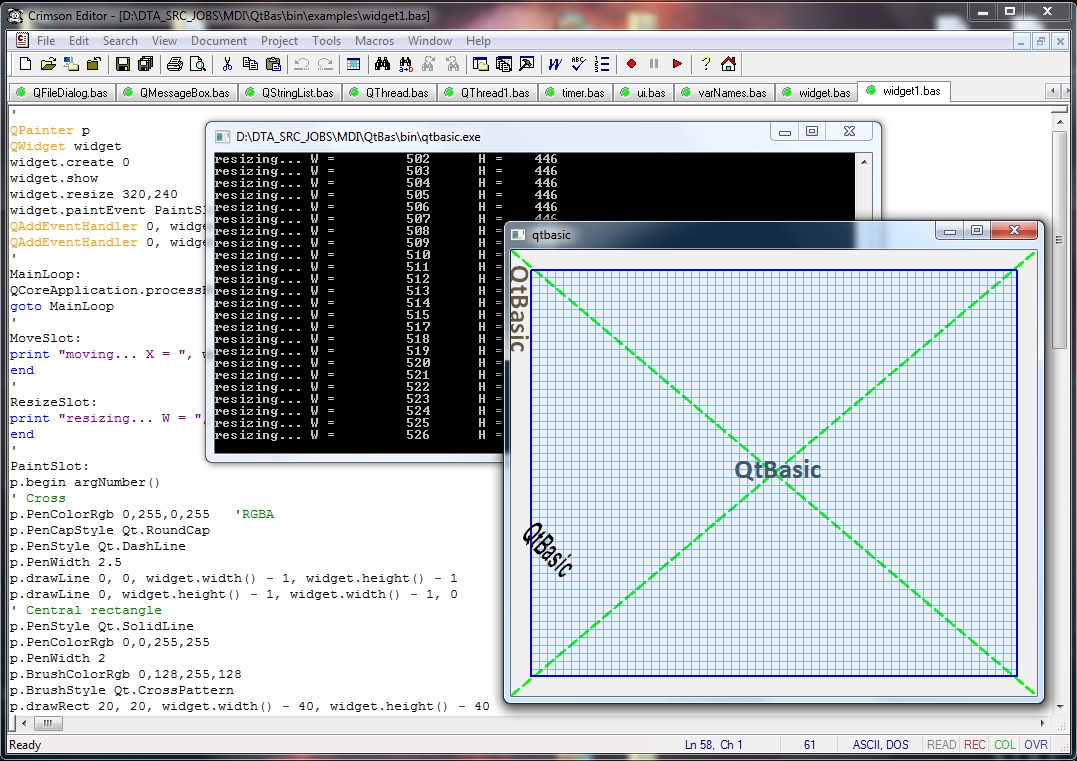Open the Macros menu

click(x=374, y=41)
